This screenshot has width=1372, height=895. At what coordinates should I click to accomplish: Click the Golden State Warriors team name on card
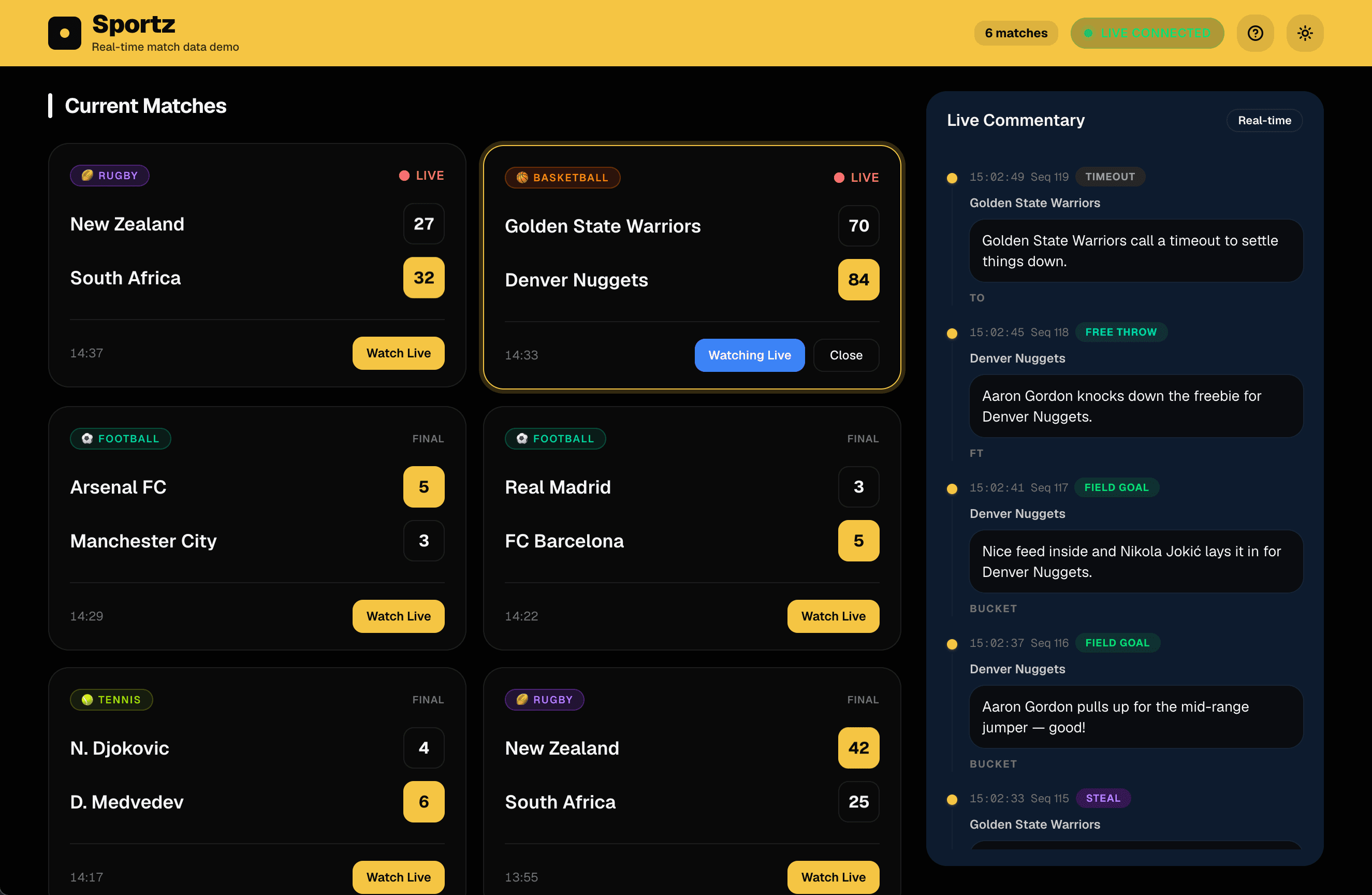click(x=603, y=226)
